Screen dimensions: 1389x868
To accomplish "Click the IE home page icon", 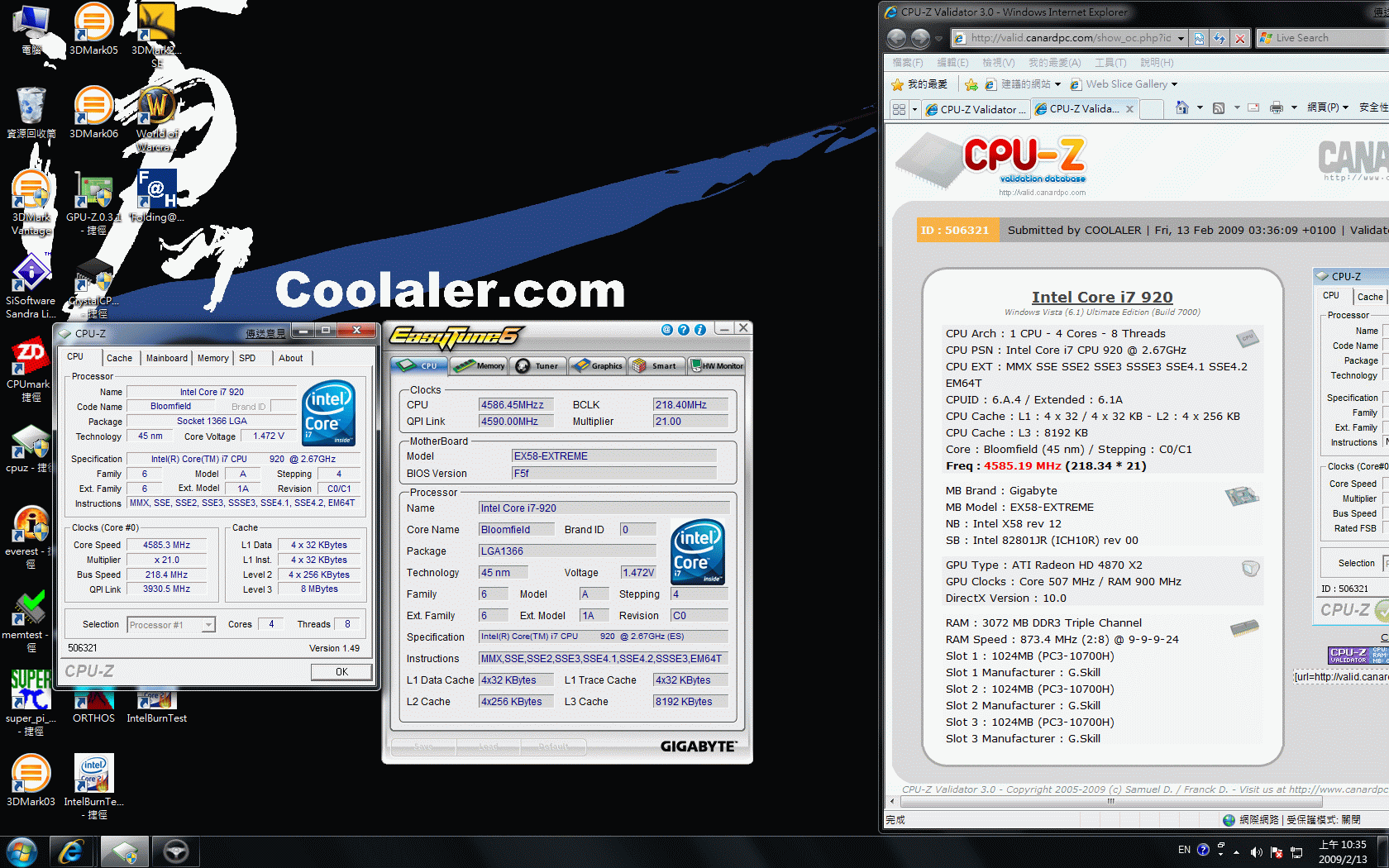I will coord(1182,108).
